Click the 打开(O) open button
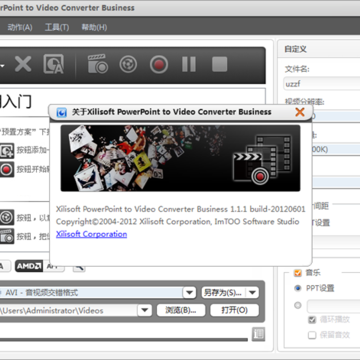 (235, 310)
